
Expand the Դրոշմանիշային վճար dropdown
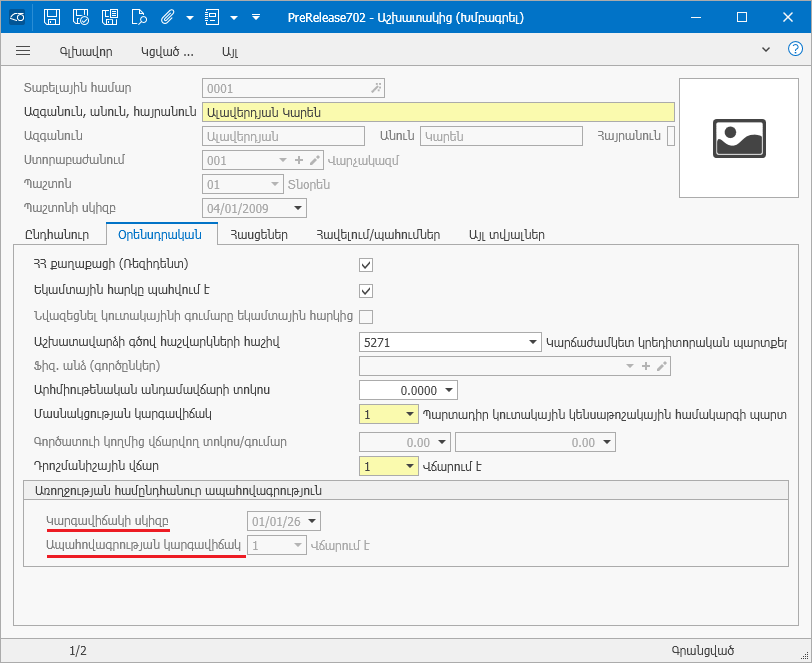pyautogui.click(x=410, y=466)
